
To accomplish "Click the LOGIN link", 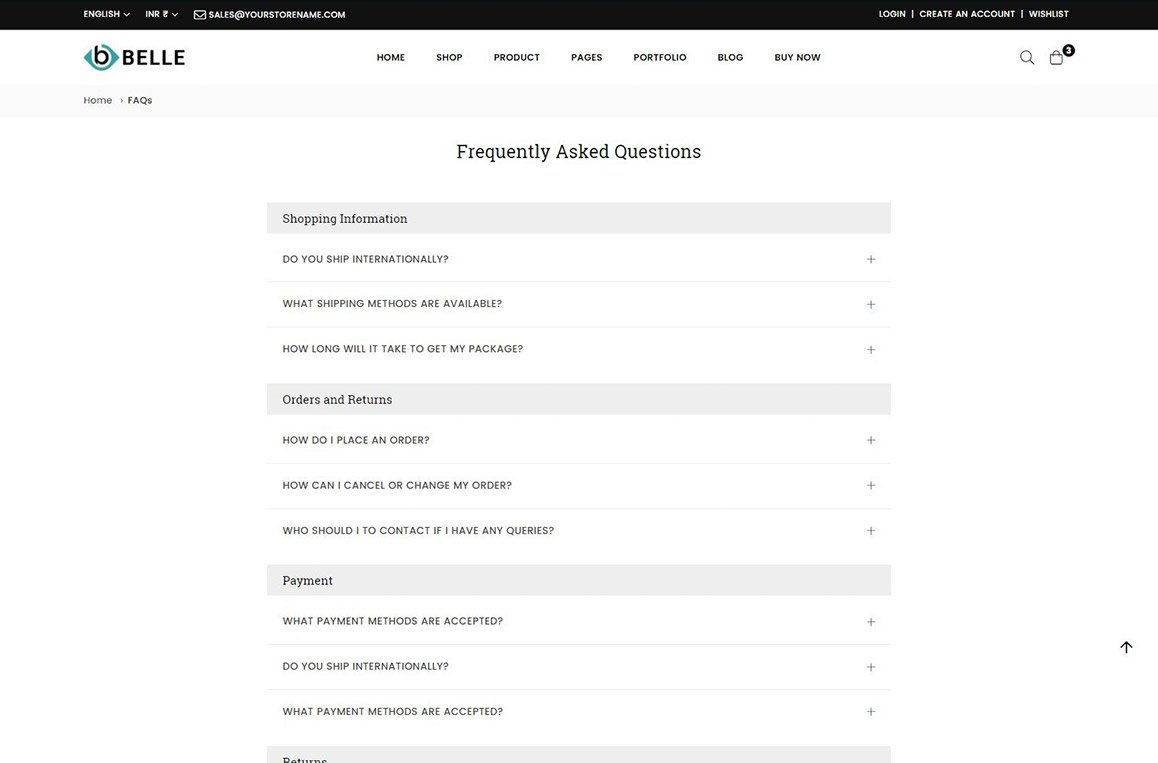I will coord(891,14).
